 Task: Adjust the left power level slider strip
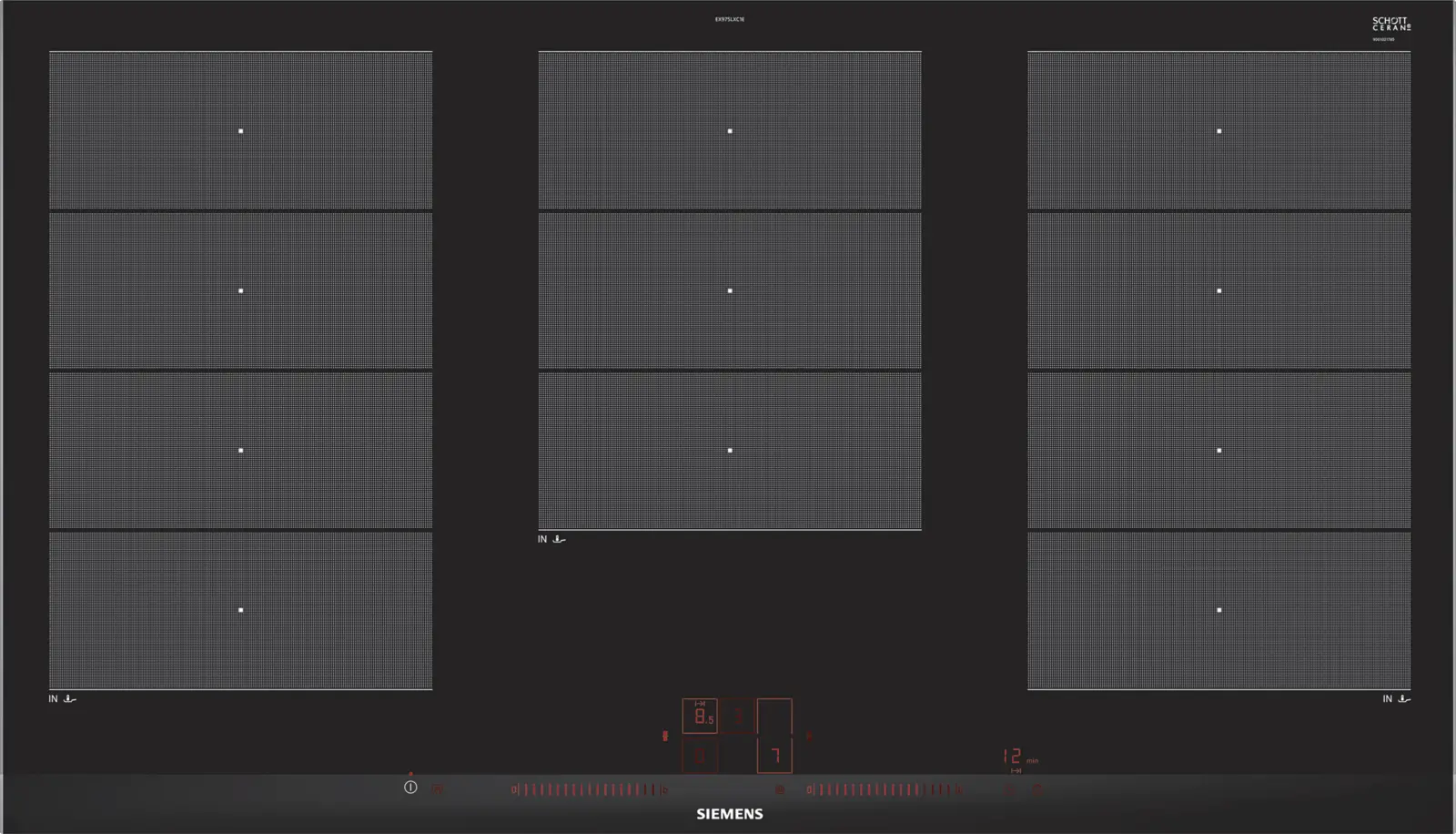coord(590,790)
